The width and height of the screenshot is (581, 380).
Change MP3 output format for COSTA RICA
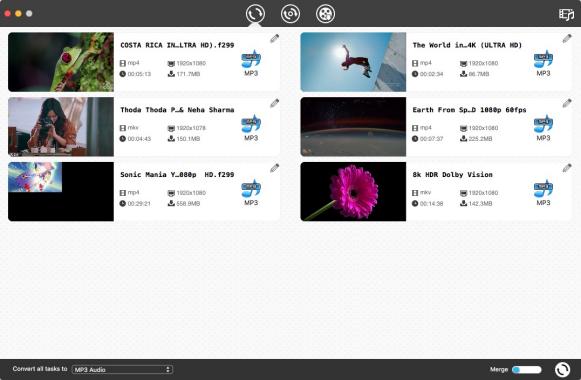251,63
